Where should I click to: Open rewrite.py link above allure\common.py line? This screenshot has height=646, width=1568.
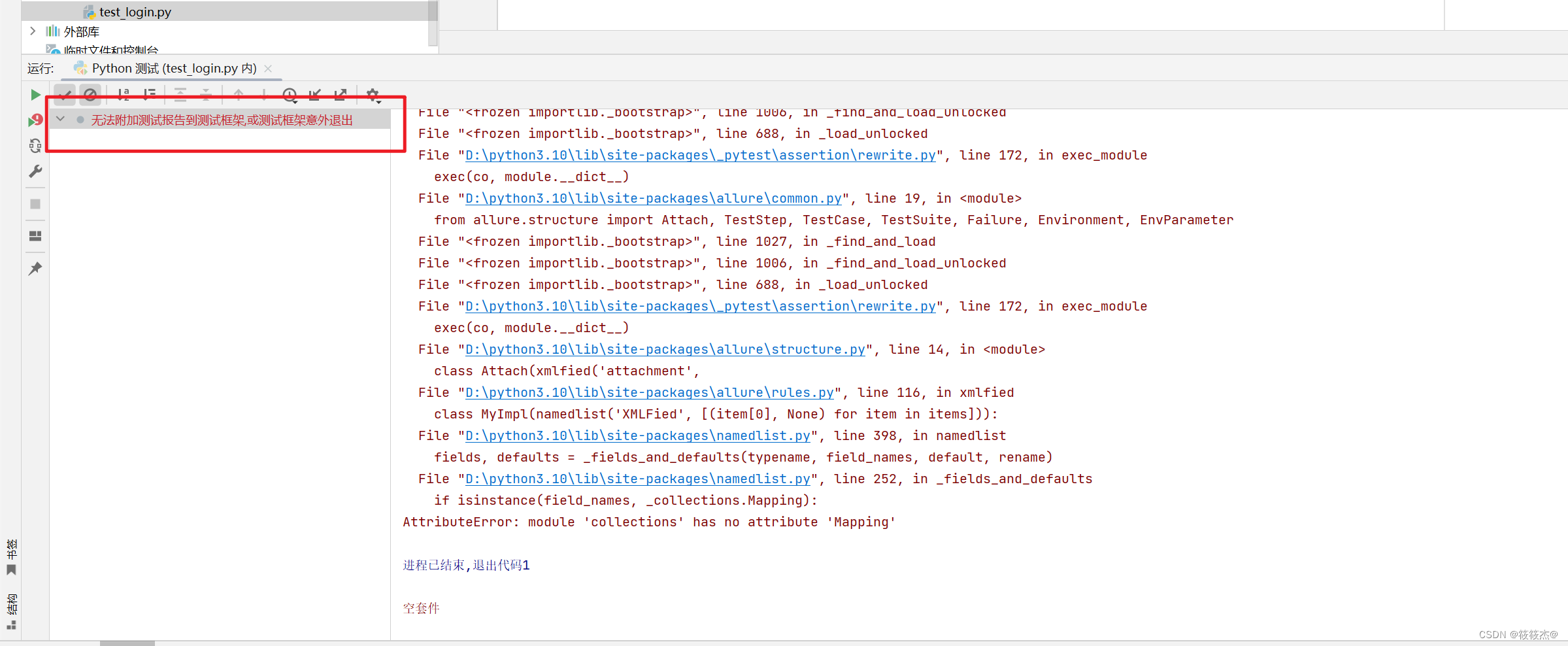tap(700, 156)
